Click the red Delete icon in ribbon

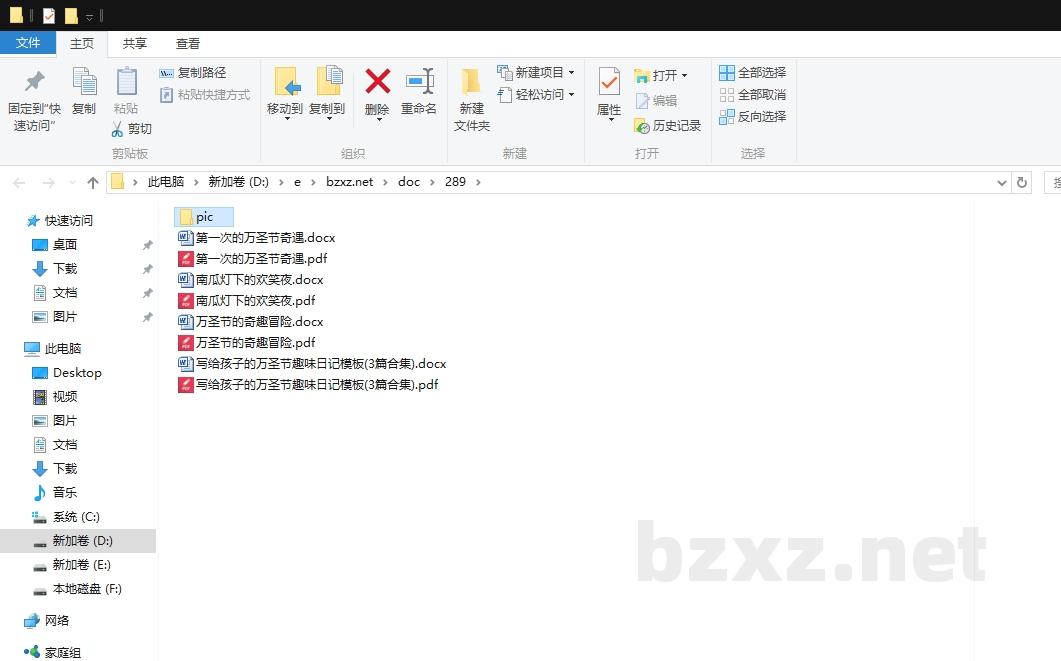coord(377,82)
